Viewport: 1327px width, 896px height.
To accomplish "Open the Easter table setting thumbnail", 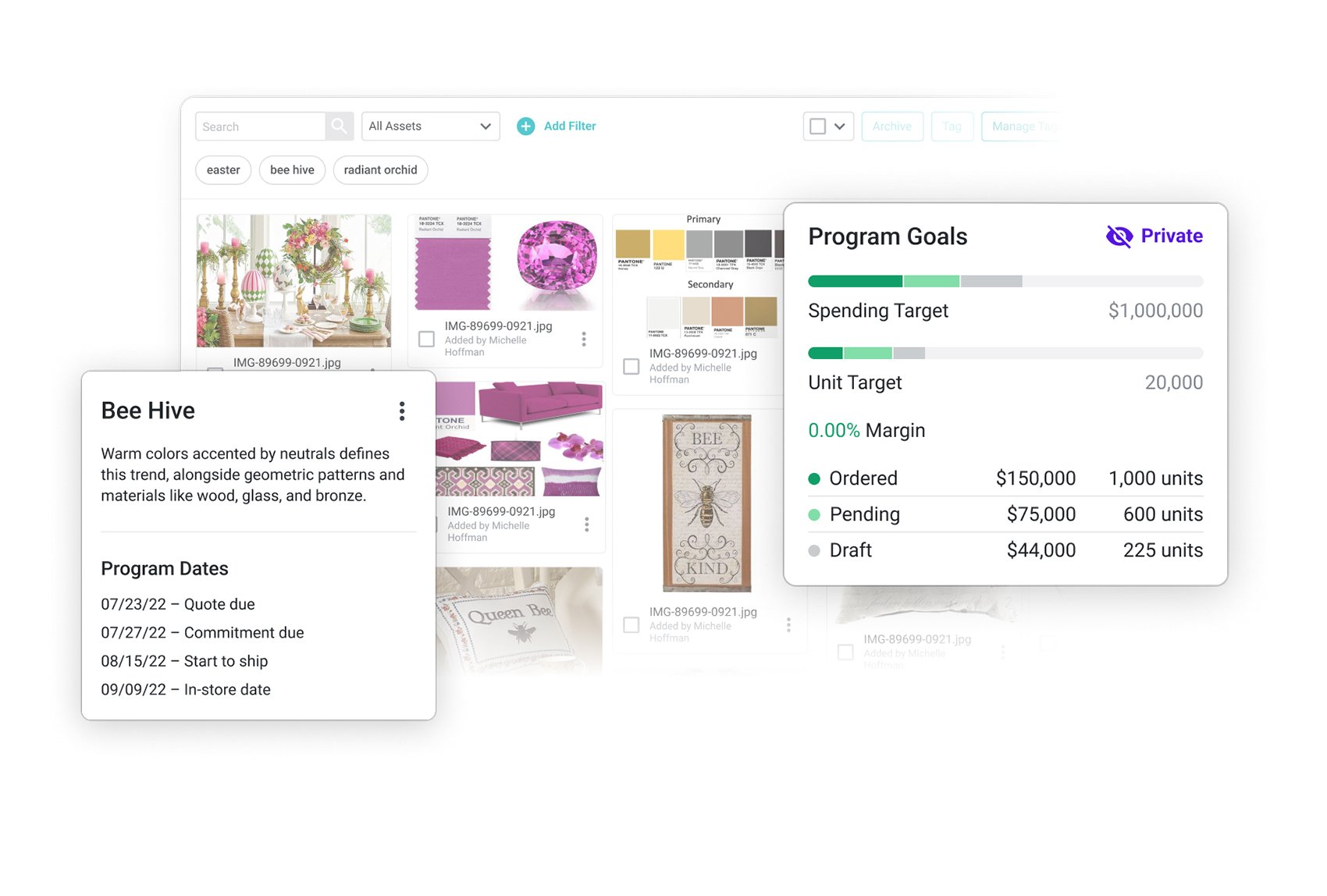I will coord(294,281).
